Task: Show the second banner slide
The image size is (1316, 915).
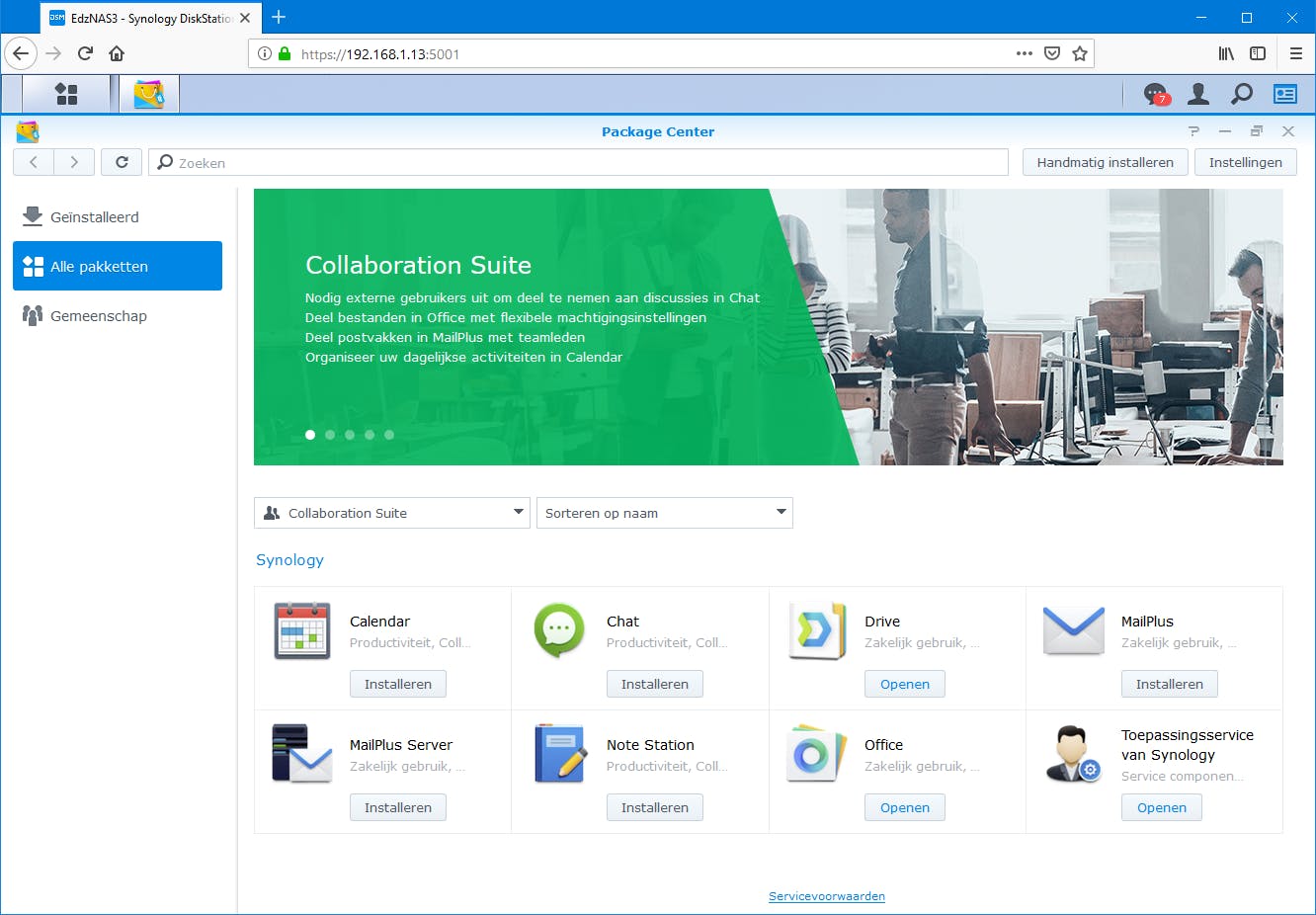Action: tap(330, 435)
